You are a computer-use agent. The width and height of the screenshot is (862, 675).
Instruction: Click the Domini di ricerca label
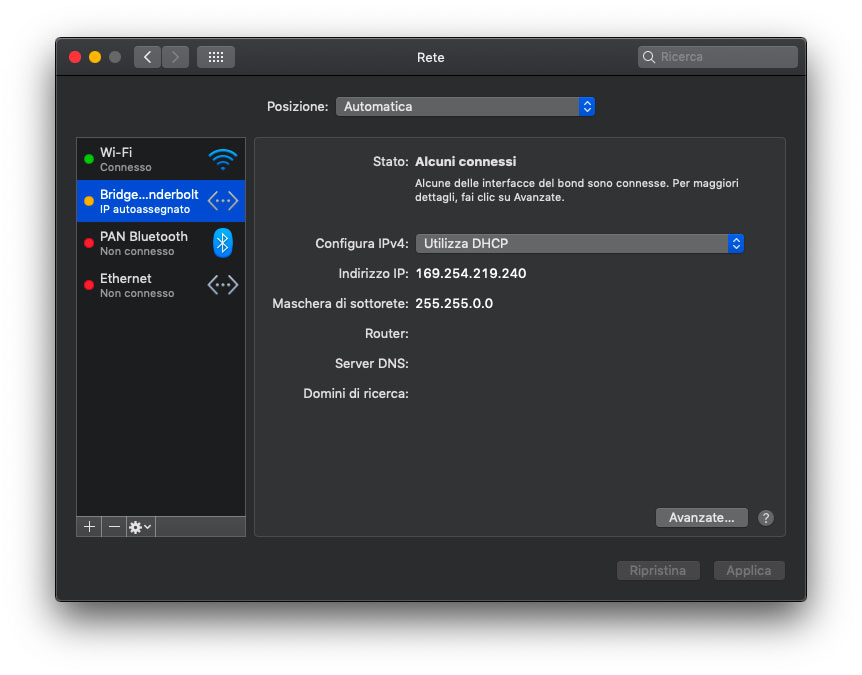(x=356, y=394)
